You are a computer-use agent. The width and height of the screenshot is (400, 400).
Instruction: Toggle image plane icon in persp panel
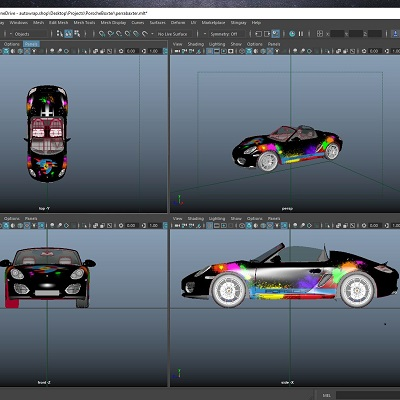coord(199,51)
